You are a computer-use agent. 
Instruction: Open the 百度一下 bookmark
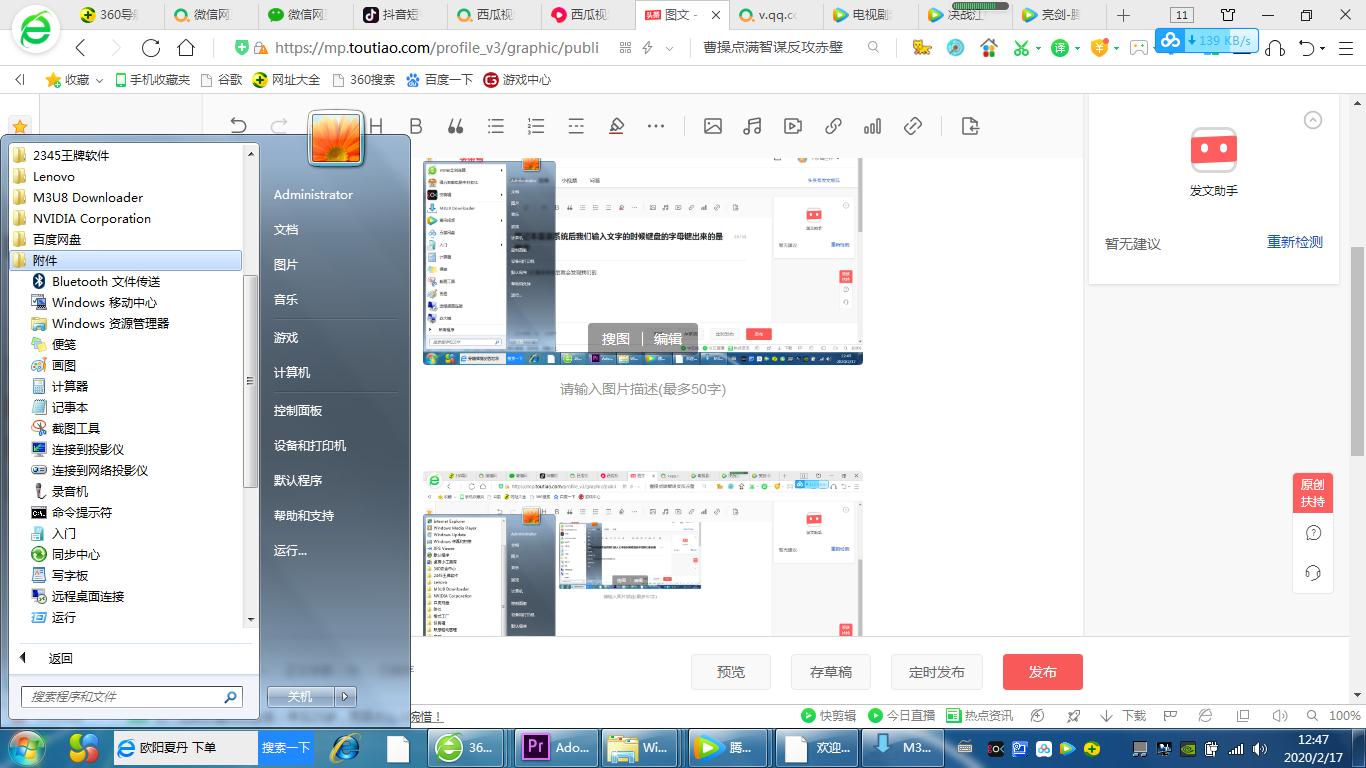pyautogui.click(x=439, y=80)
